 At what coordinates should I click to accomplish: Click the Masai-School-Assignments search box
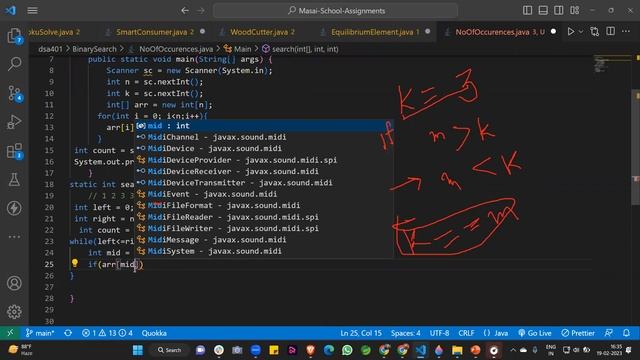(x=336, y=11)
